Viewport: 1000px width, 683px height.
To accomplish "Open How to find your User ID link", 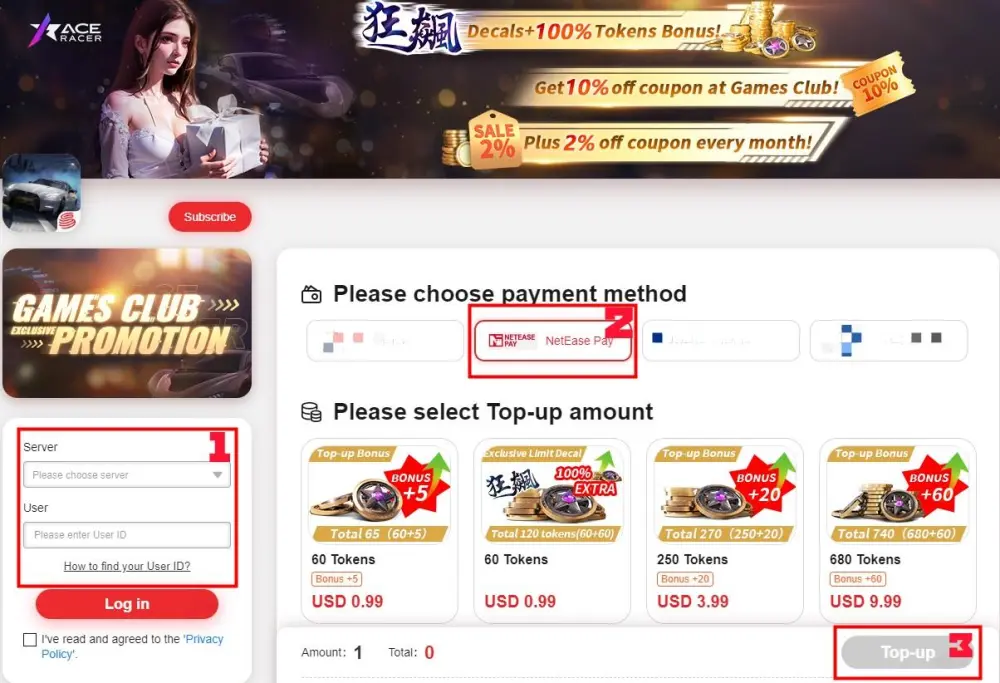I will coord(127,566).
